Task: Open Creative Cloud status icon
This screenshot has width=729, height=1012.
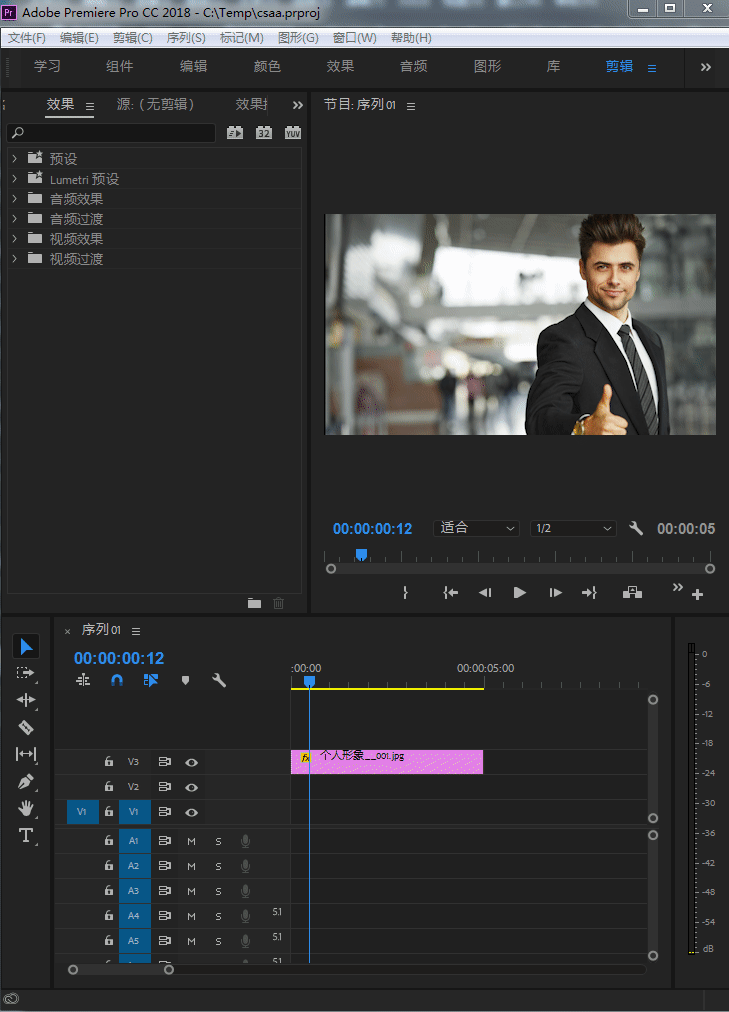Action: coord(11,999)
